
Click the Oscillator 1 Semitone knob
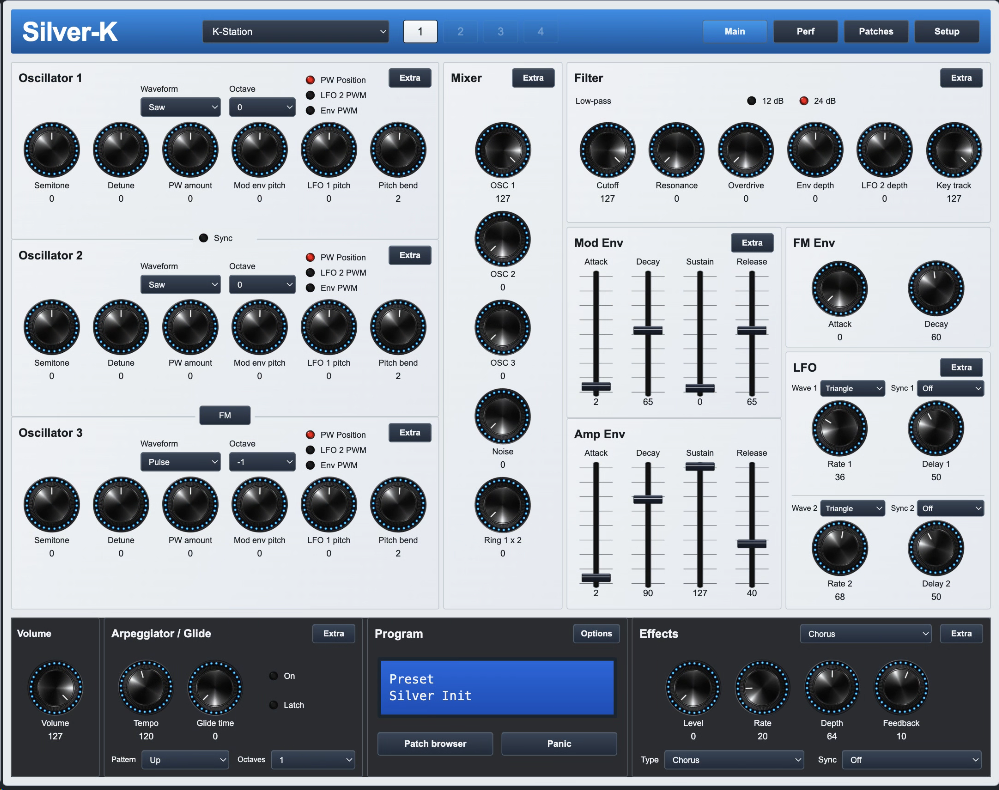click(52, 150)
